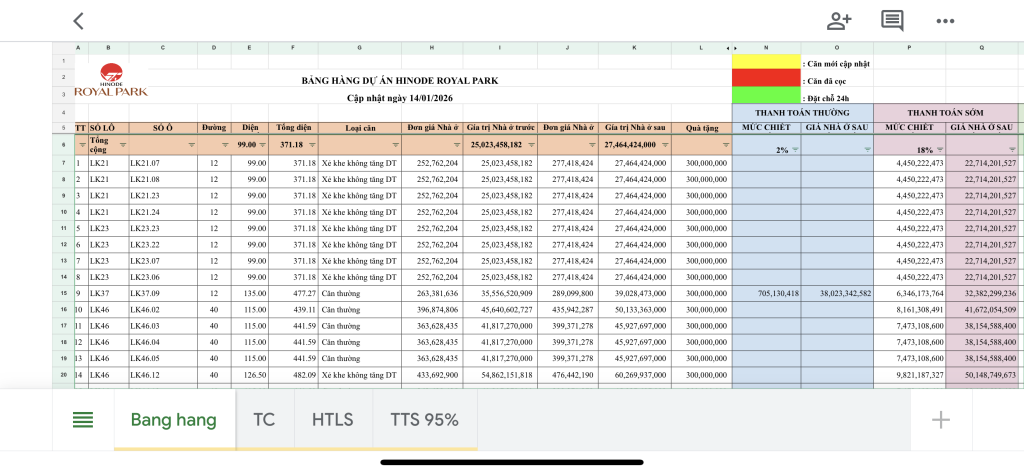Open the 2% MỨC CHIẾT filter dropdown
Viewport: 1024px width, 474px height.
tap(795, 150)
